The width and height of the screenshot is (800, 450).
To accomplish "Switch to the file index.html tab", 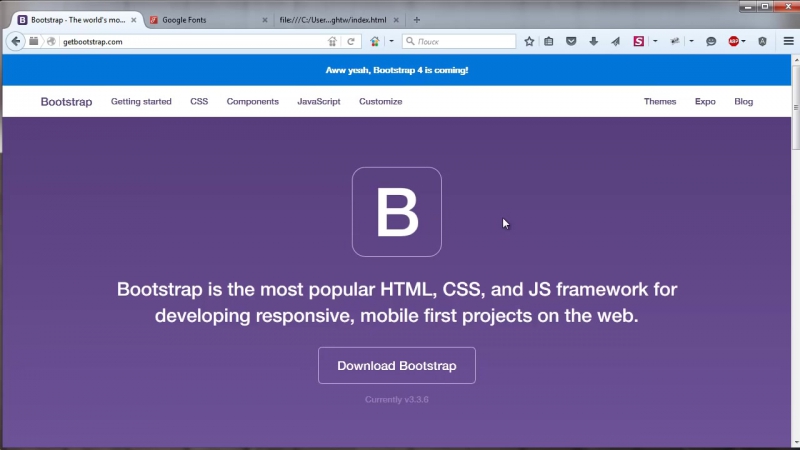I will coord(339,20).
